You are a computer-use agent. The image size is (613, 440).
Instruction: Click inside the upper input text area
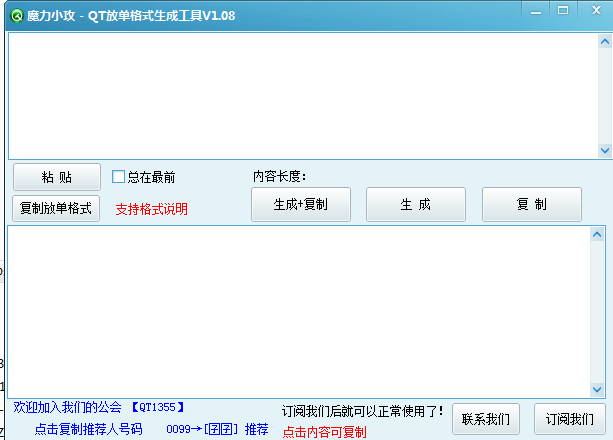[303, 96]
